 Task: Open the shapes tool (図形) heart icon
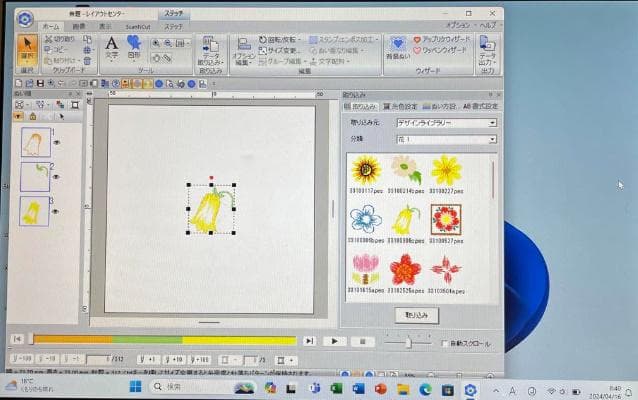pos(134,48)
